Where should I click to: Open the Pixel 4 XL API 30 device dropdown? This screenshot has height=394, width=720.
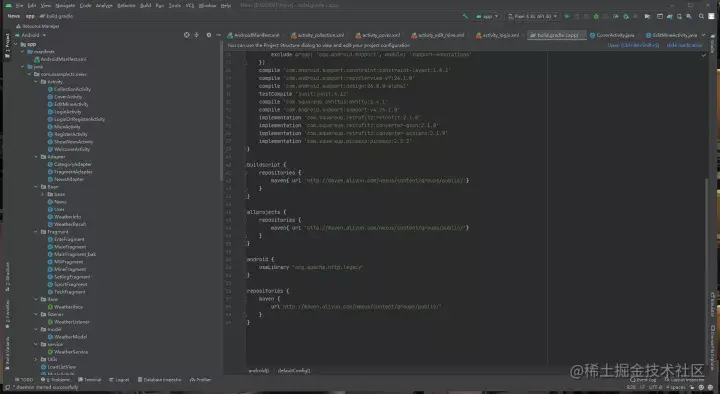(533, 16)
